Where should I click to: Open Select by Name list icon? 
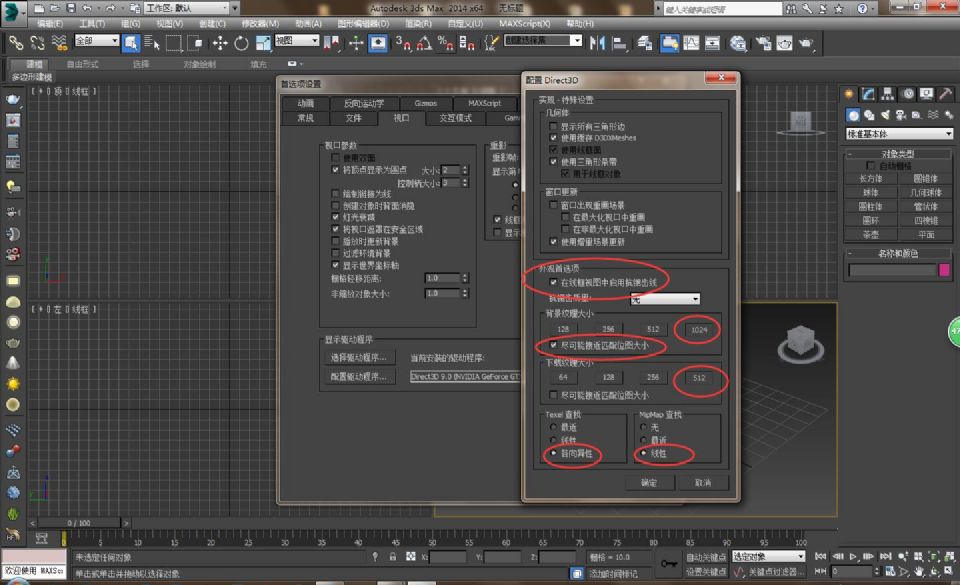pos(152,43)
